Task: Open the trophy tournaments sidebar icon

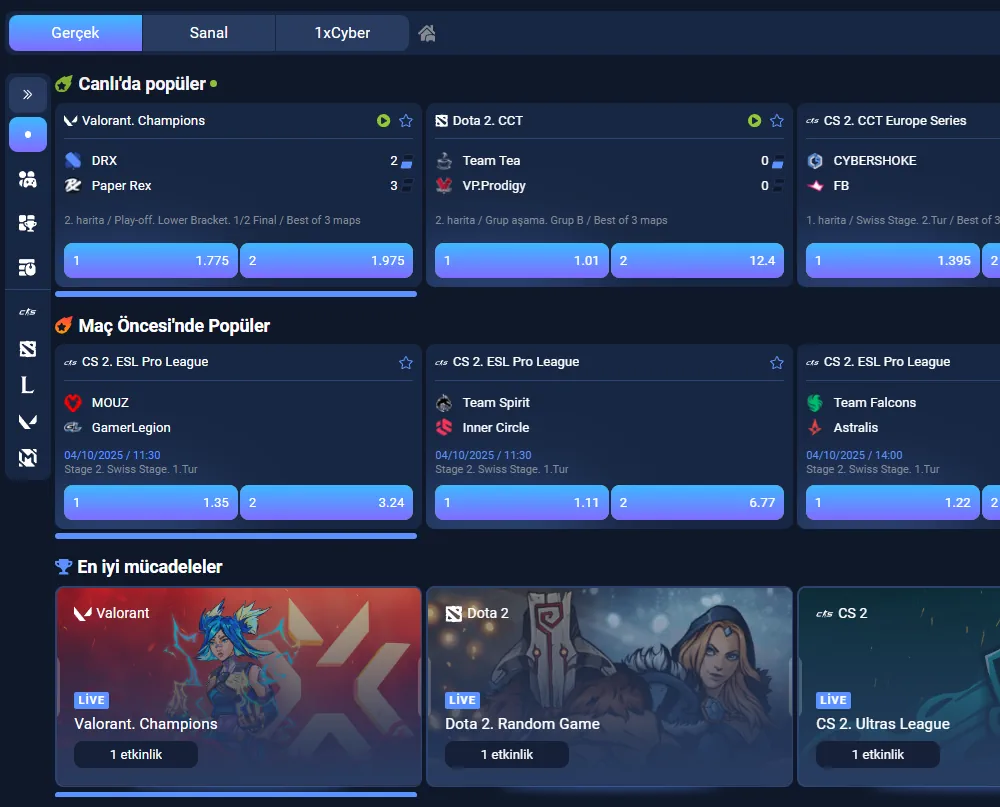Action: [x=27, y=223]
